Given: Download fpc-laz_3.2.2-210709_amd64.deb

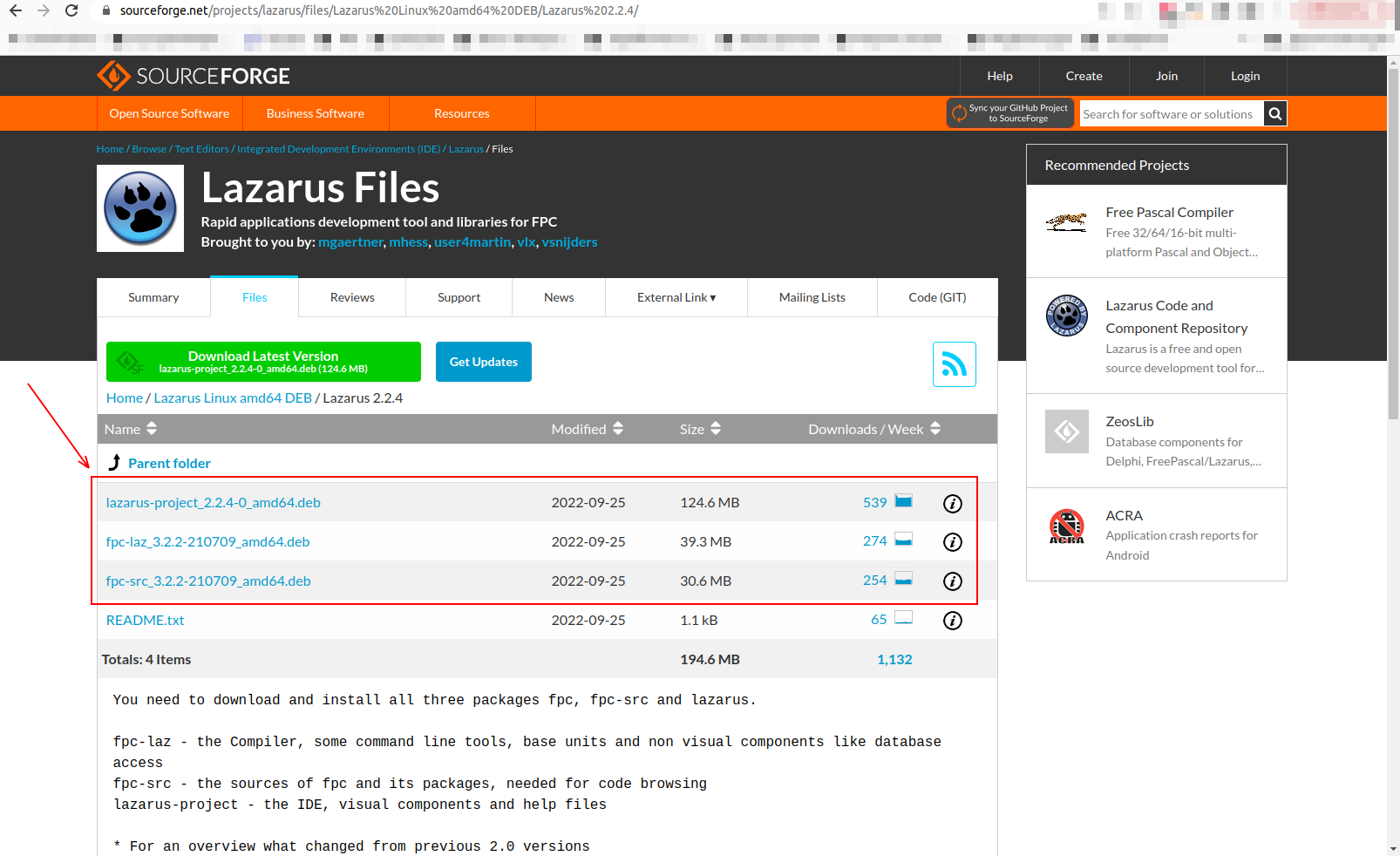Looking at the screenshot, I should click(207, 541).
